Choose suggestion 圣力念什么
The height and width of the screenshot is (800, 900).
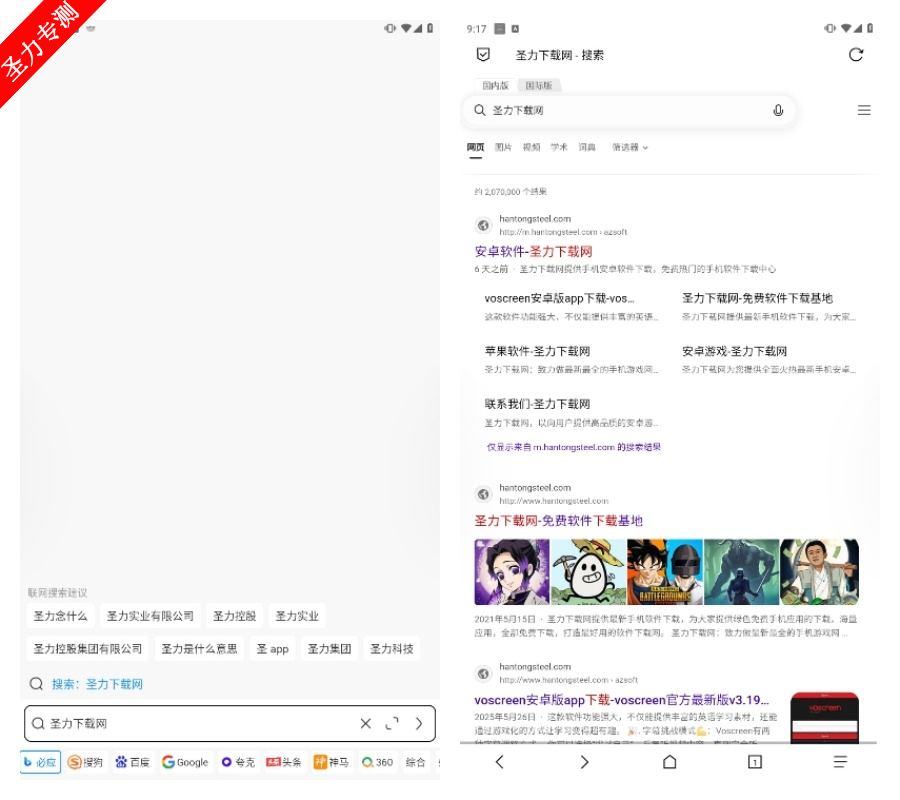(x=60, y=616)
